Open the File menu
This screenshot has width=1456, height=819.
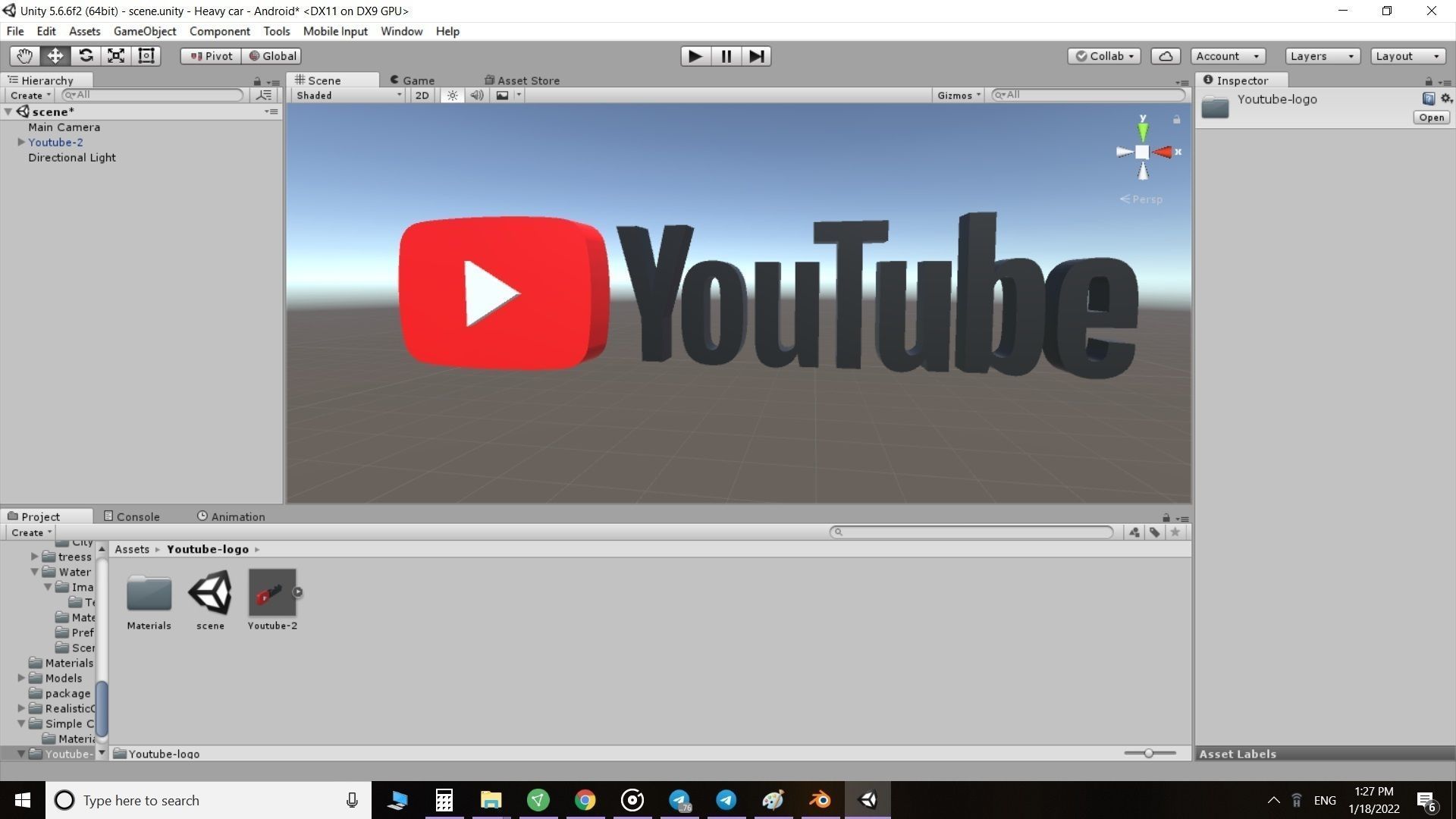[x=15, y=31]
